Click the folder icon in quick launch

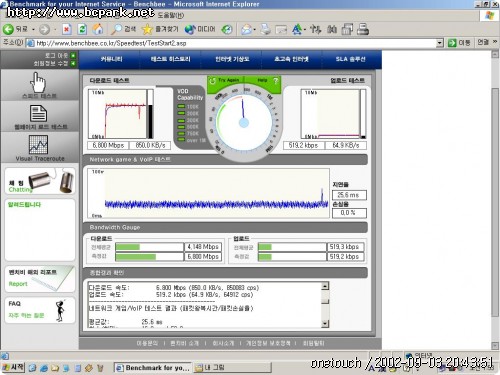pos(55,368)
